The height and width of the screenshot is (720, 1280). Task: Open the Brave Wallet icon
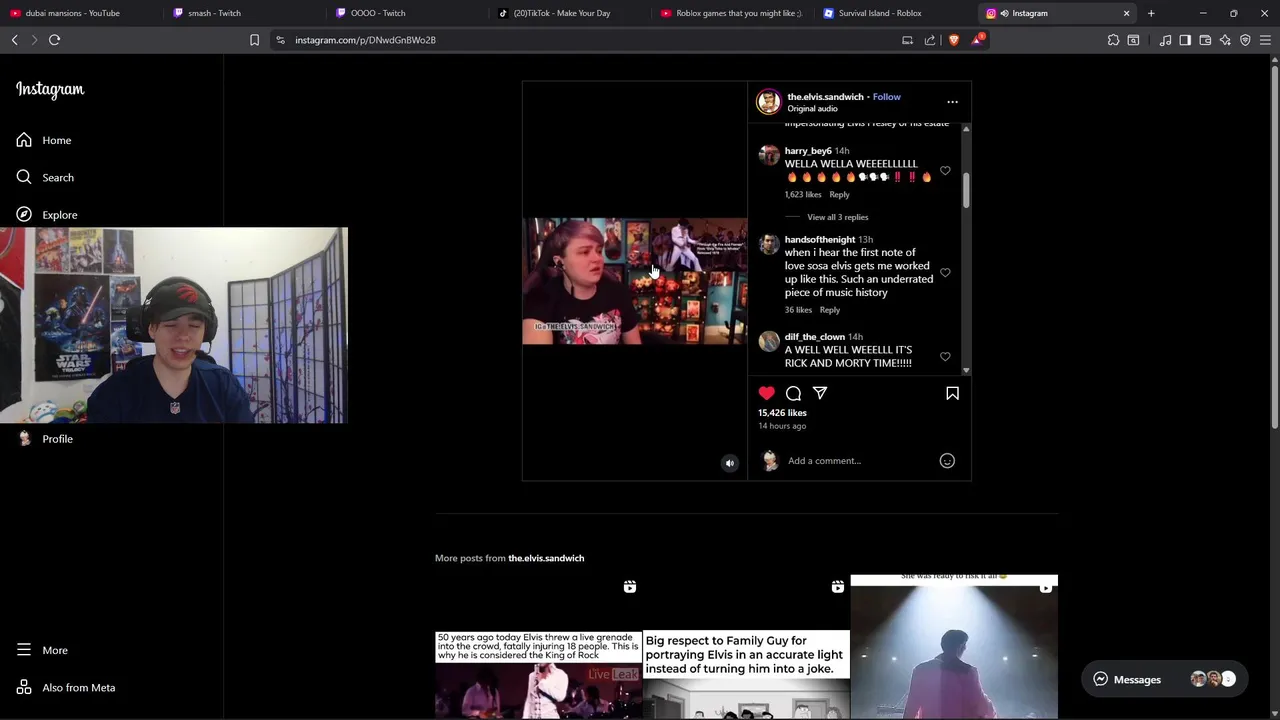(x=1205, y=40)
